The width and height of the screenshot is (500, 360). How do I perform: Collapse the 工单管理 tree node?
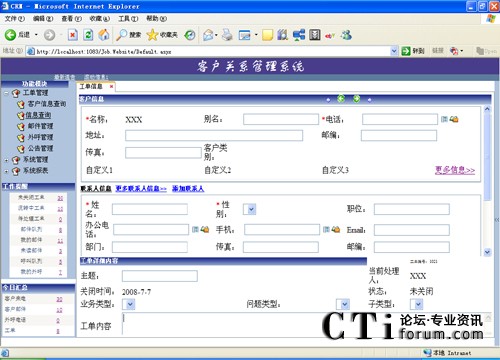(x=6, y=93)
